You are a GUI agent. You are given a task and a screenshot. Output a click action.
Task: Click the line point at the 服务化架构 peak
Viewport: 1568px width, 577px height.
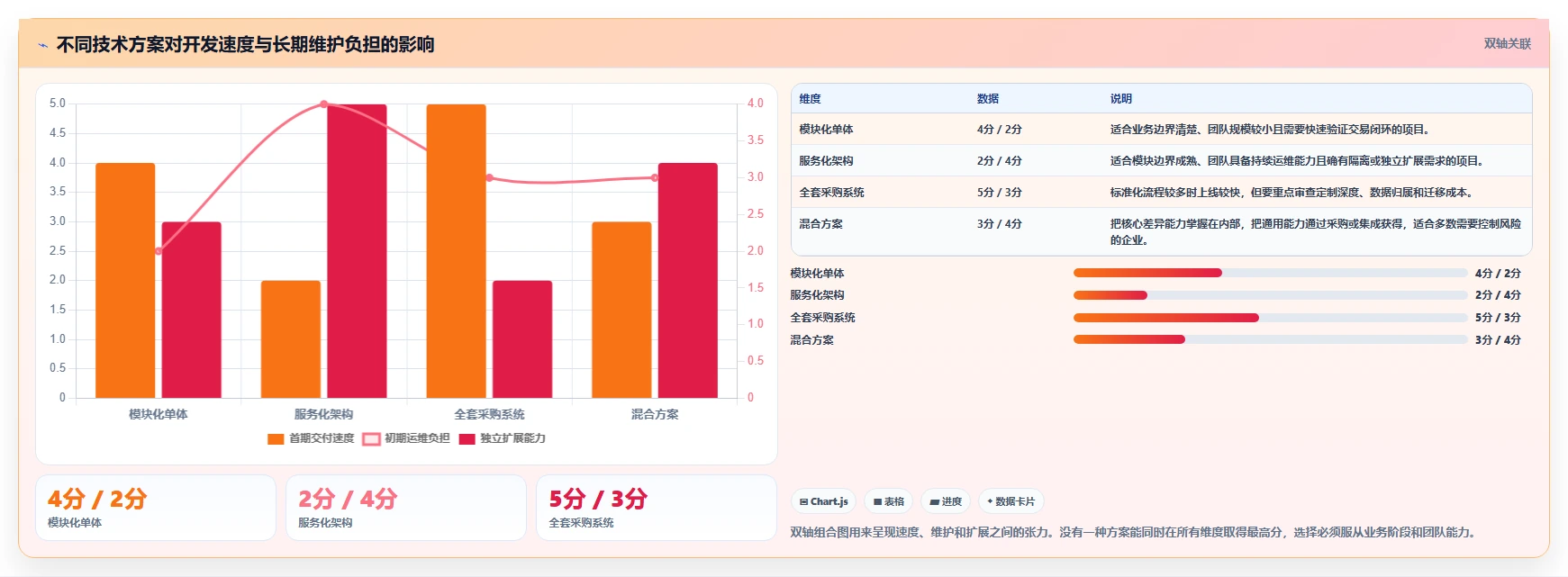324,104
